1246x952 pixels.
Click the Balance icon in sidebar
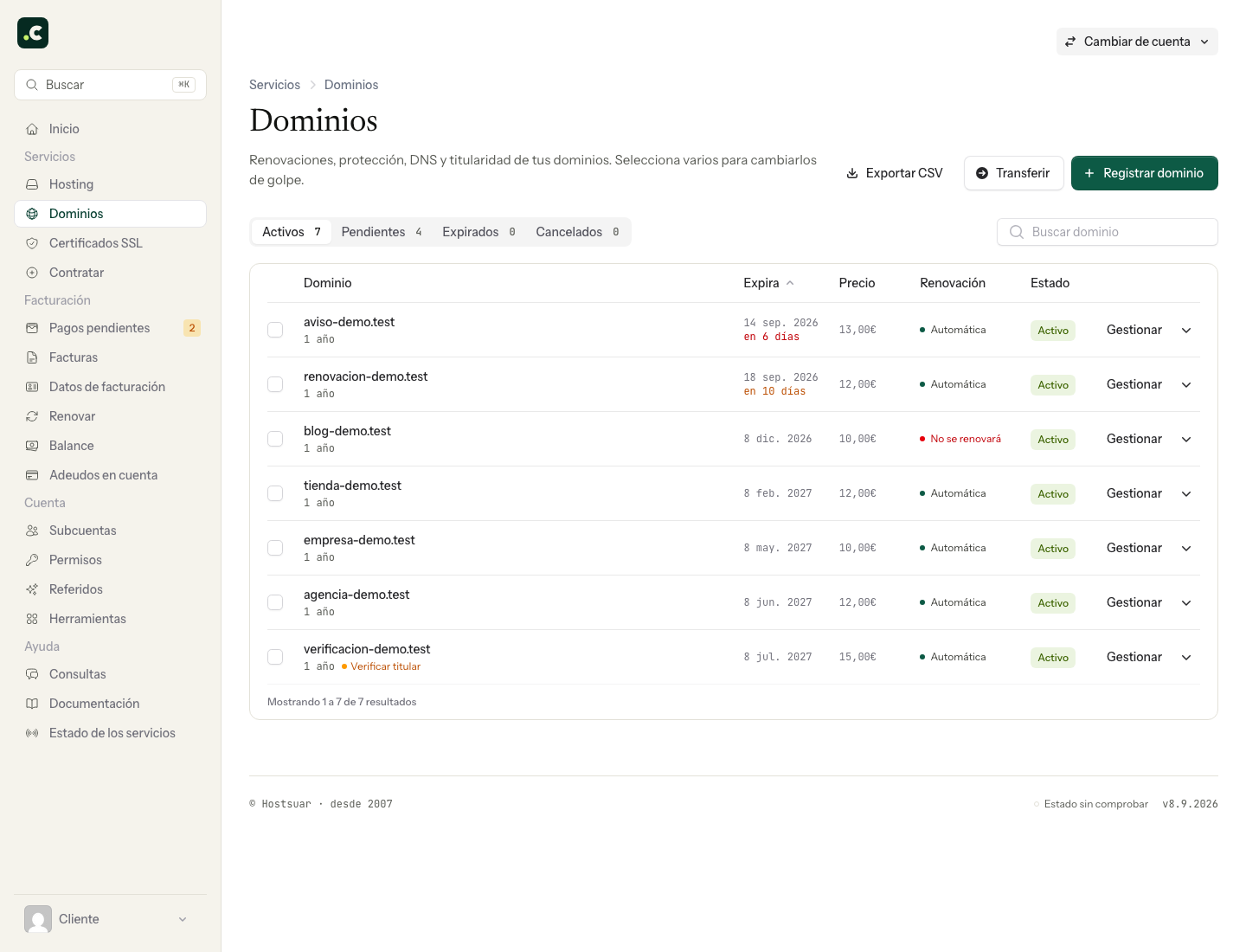[32, 446]
